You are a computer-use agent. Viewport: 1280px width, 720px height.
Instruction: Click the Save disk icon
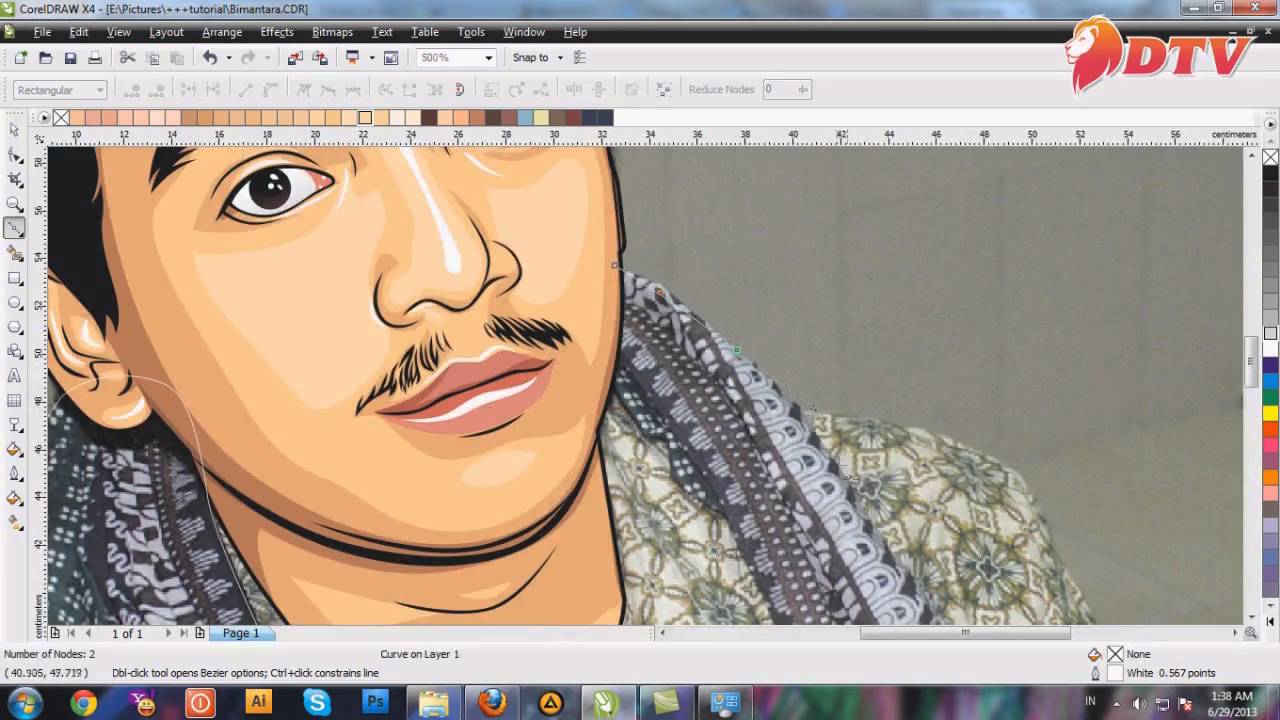[x=70, y=58]
